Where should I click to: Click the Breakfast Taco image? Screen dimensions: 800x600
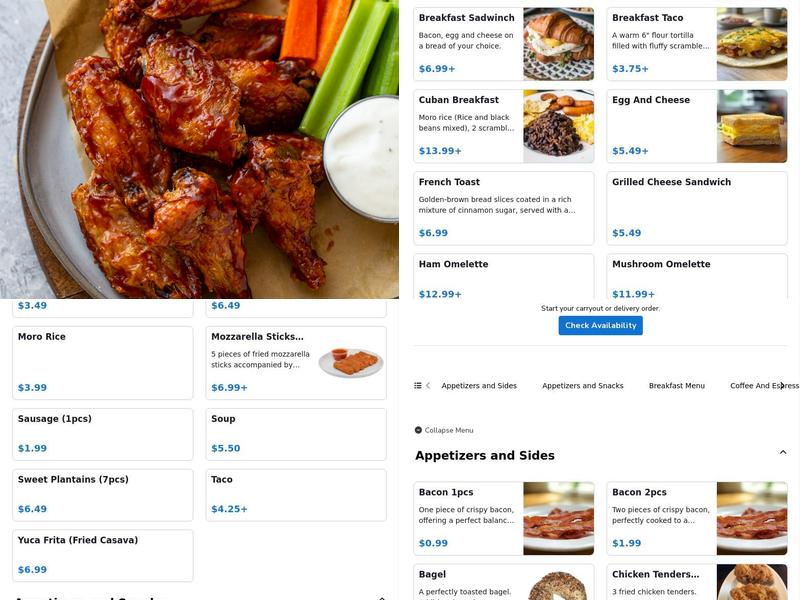[x=752, y=44]
